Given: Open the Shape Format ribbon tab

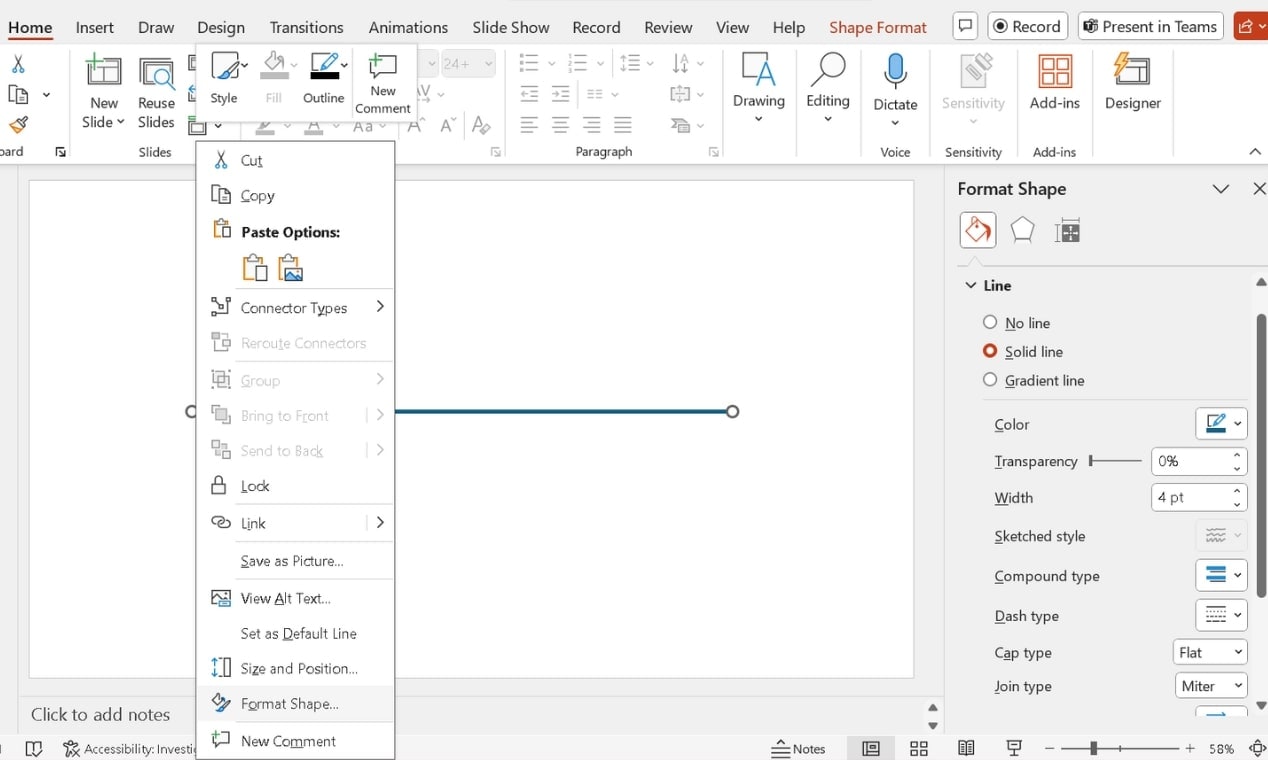Looking at the screenshot, I should pyautogui.click(x=878, y=27).
